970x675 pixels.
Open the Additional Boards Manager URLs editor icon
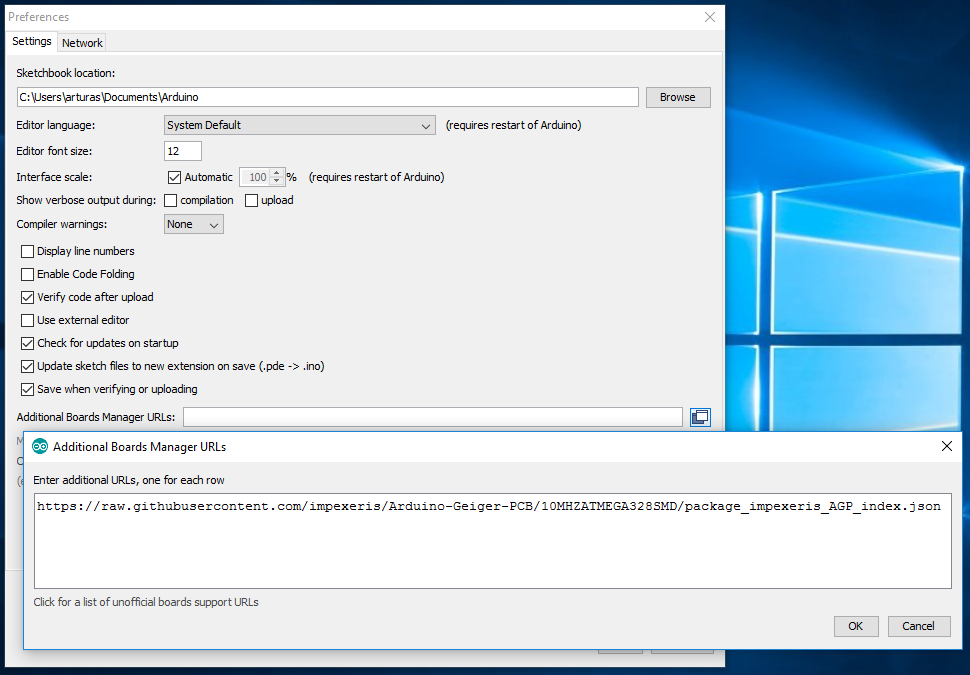pyautogui.click(x=700, y=417)
